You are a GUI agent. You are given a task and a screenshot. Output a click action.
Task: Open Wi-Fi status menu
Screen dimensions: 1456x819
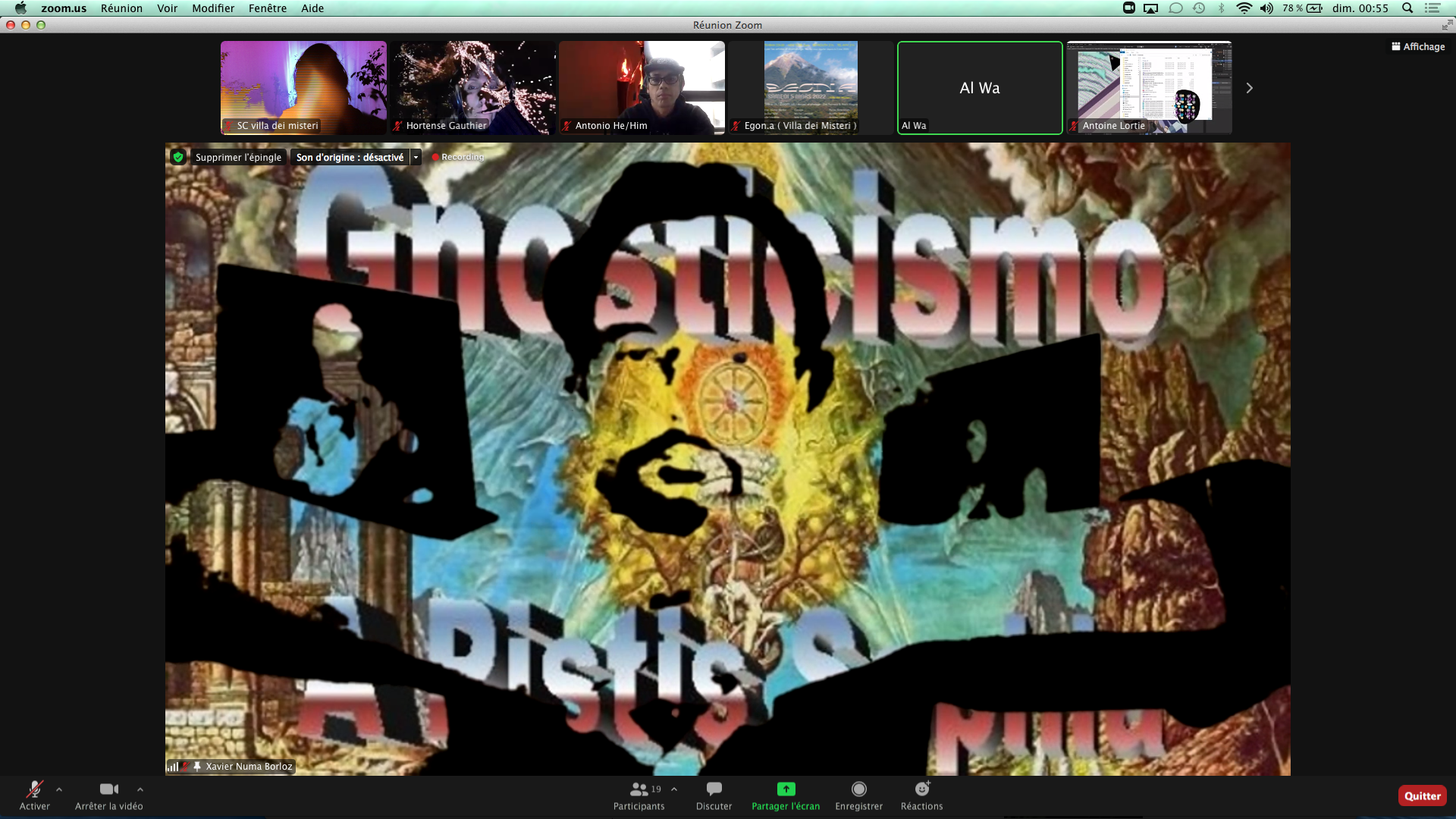pyautogui.click(x=1244, y=8)
